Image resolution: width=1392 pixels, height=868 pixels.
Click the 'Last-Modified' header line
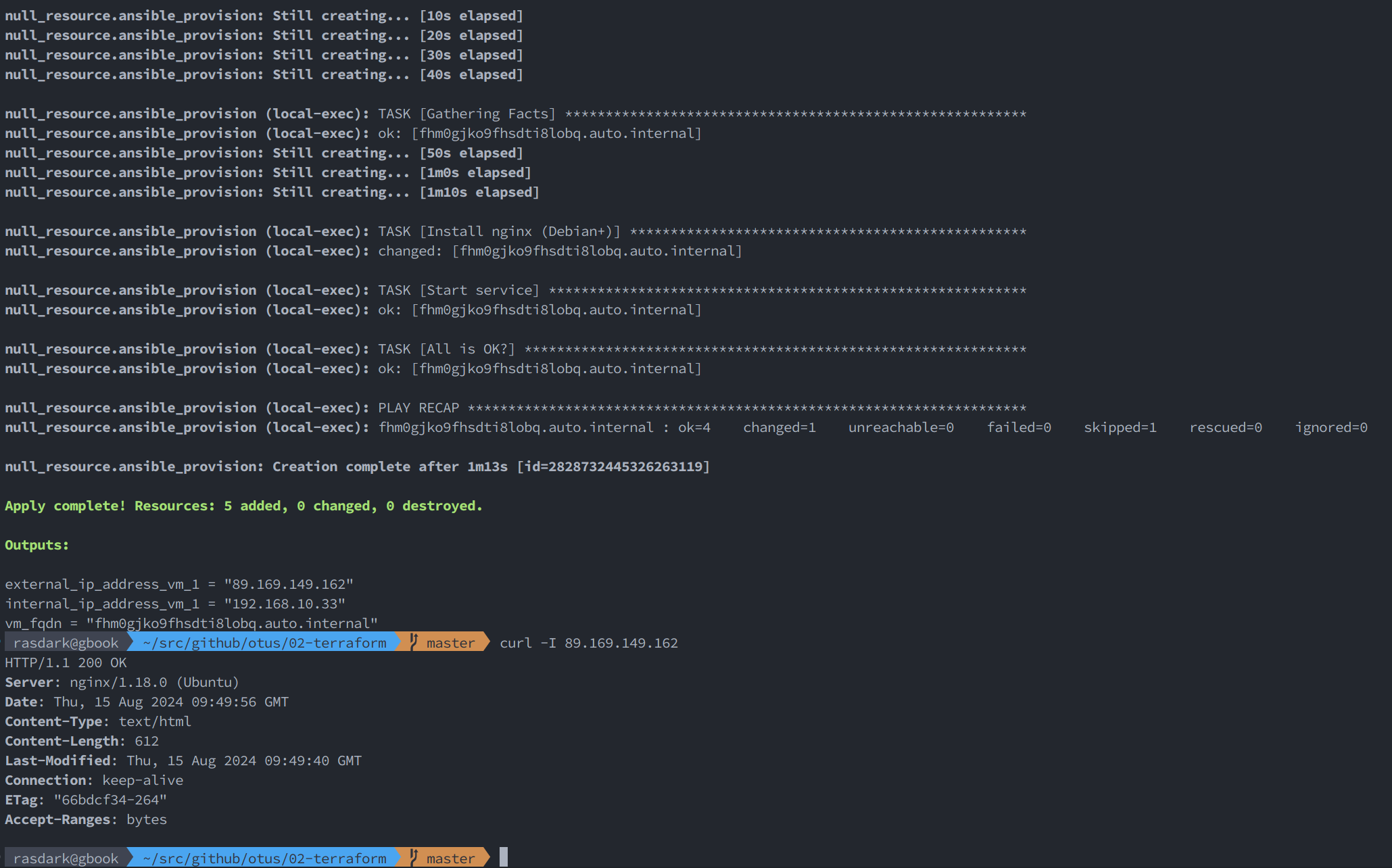coord(183,761)
